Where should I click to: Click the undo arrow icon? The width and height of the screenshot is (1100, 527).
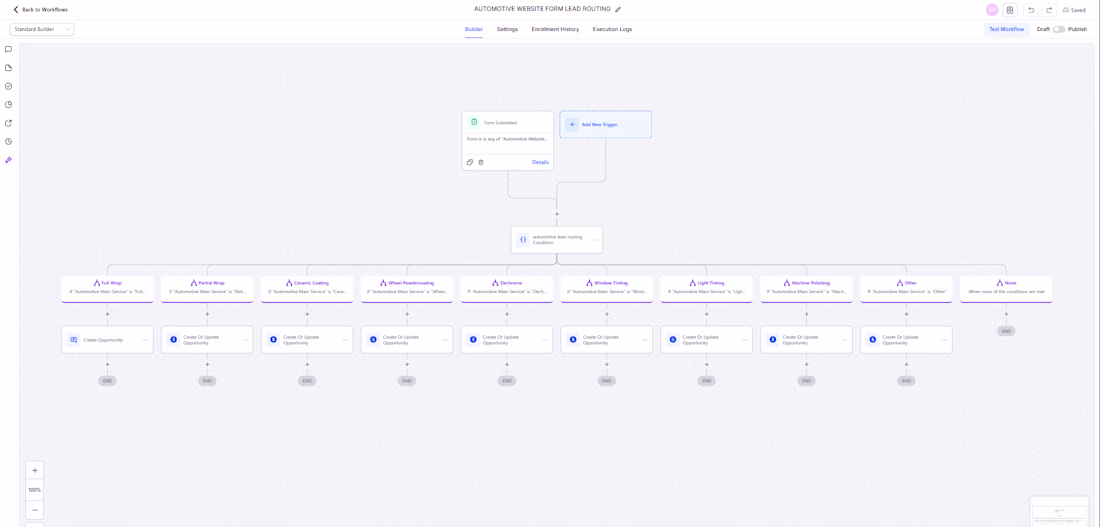tap(1031, 10)
